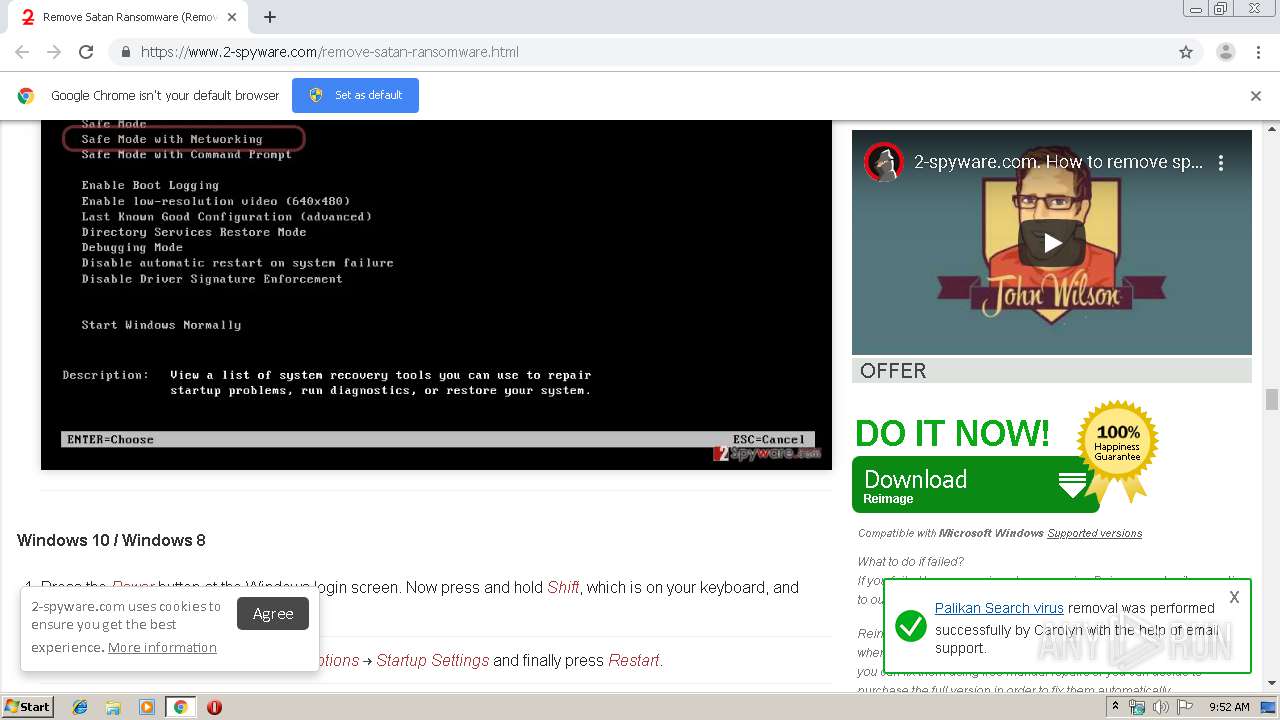The image size is (1280, 720).
Task: Click the green checkmark notification icon
Action: point(910,627)
